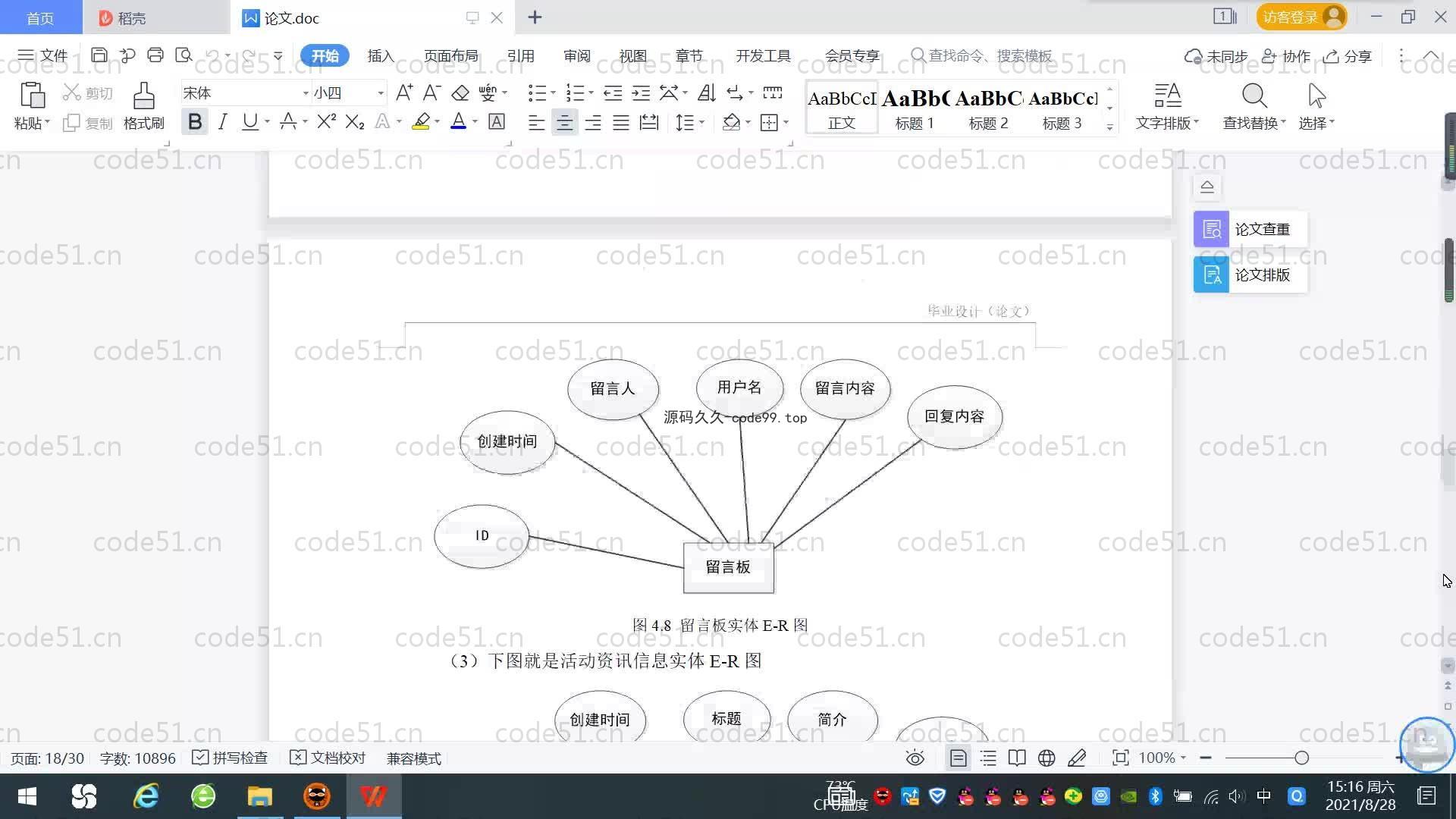The height and width of the screenshot is (819, 1456).
Task: Click the Format Painter brush icon
Action: point(144,96)
